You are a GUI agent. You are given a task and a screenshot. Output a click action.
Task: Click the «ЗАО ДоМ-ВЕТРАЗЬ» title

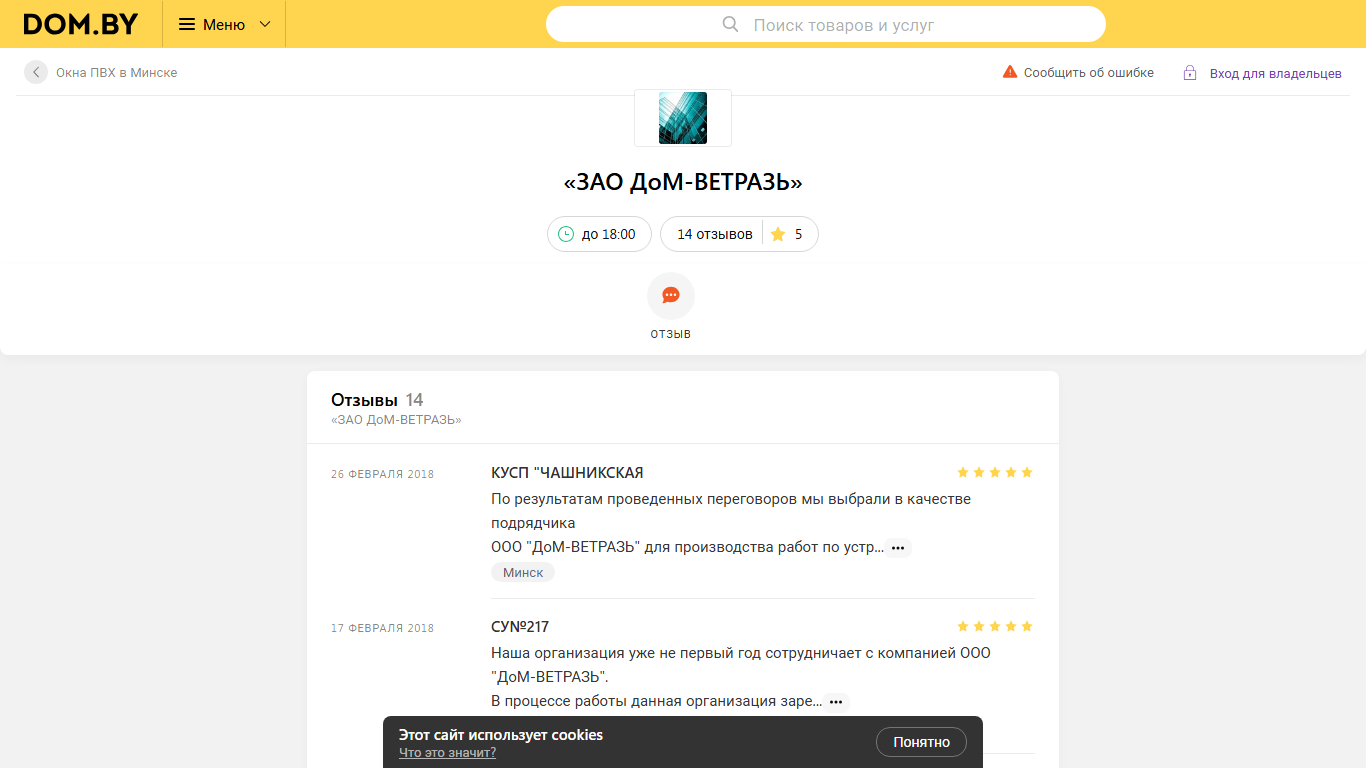[x=683, y=182]
